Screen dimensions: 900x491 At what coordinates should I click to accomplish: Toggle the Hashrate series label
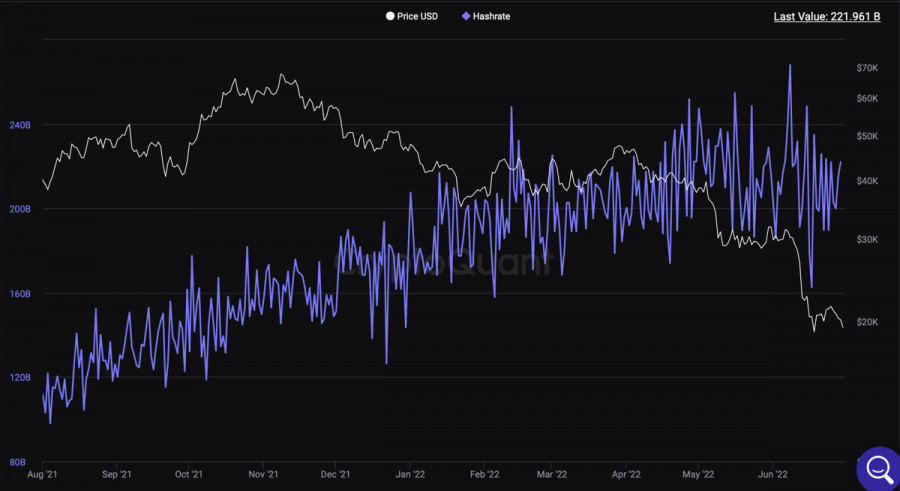pyautogui.click(x=491, y=17)
